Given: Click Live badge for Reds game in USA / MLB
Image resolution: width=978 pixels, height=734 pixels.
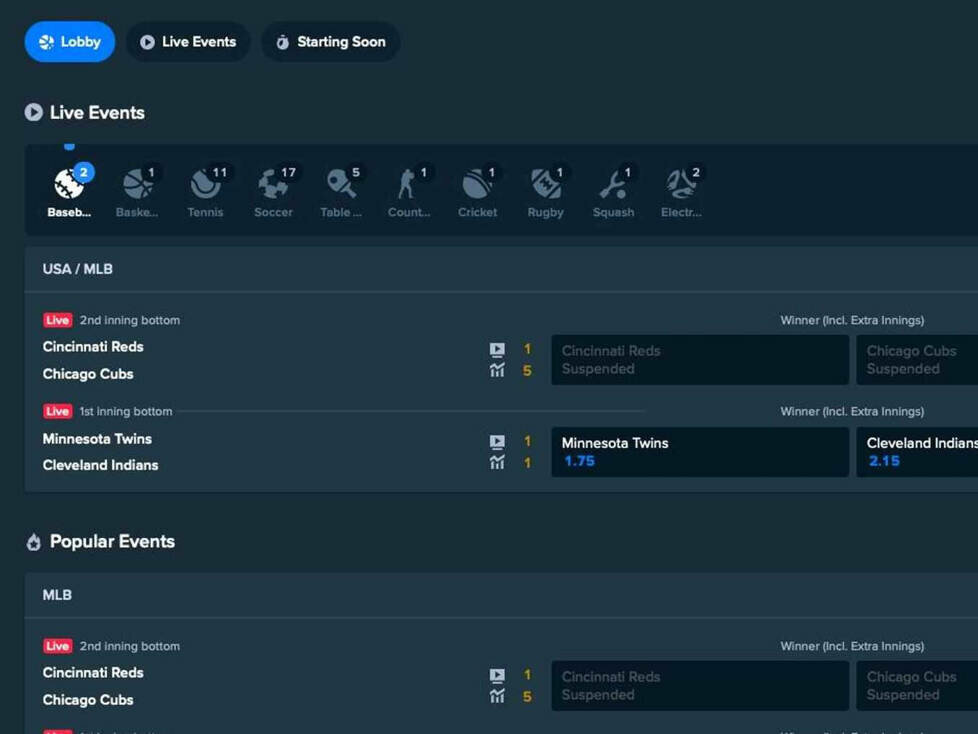Looking at the screenshot, I should [x=57, y=320].
